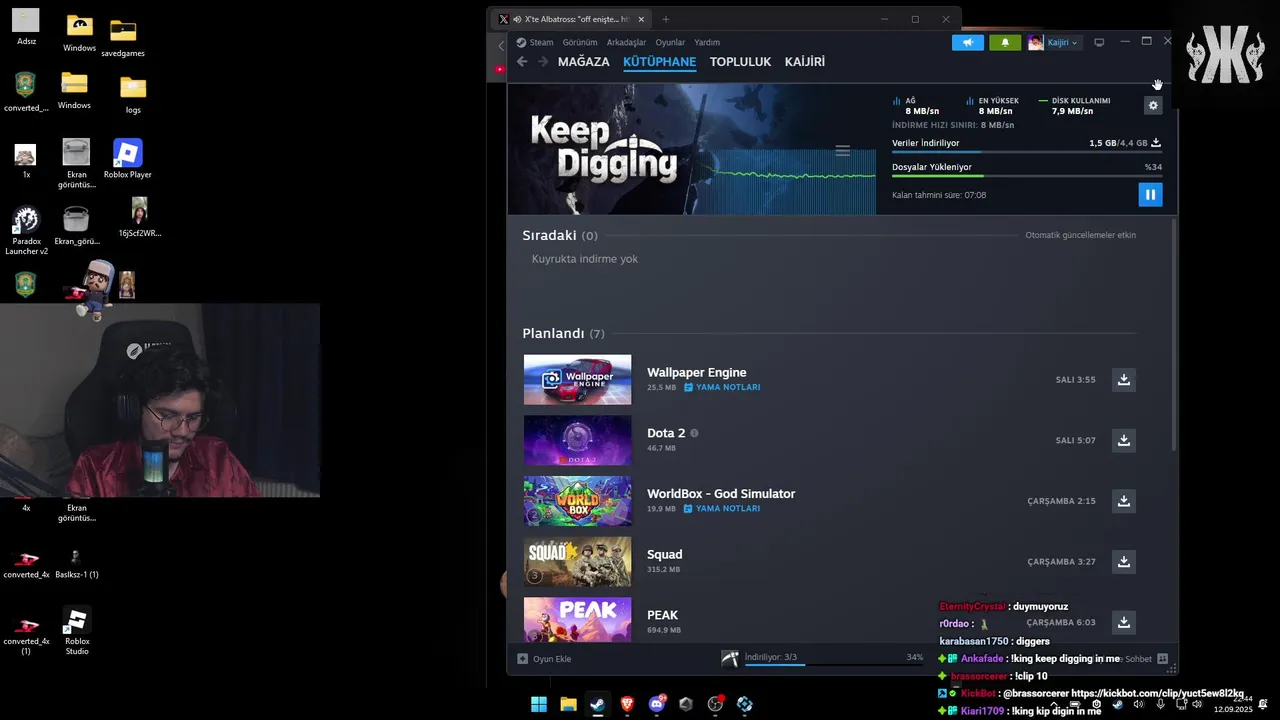Select the Wallpaper Engine title text
The height and width of the screenshot is (720, 1280).
point(696,372)
